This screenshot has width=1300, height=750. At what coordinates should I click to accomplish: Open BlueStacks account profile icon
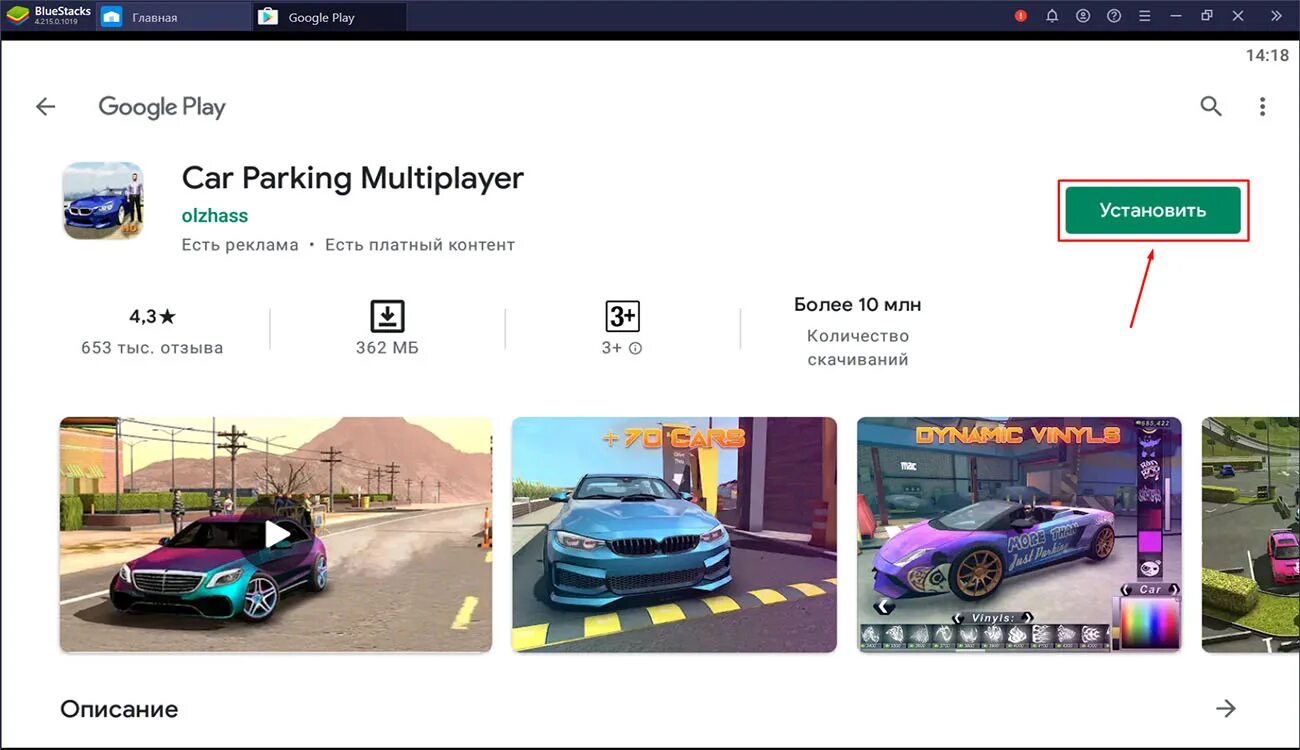(1083, 16)
